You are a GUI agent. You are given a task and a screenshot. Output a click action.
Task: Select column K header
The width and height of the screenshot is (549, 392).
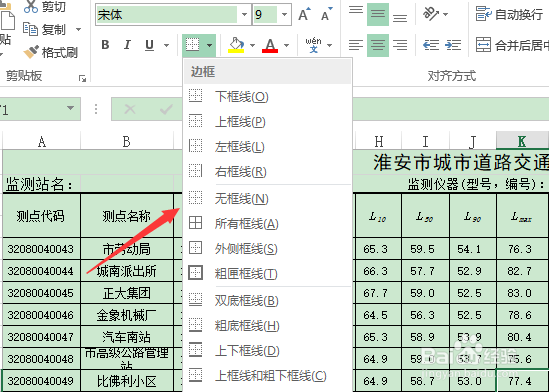pos(522,141)
